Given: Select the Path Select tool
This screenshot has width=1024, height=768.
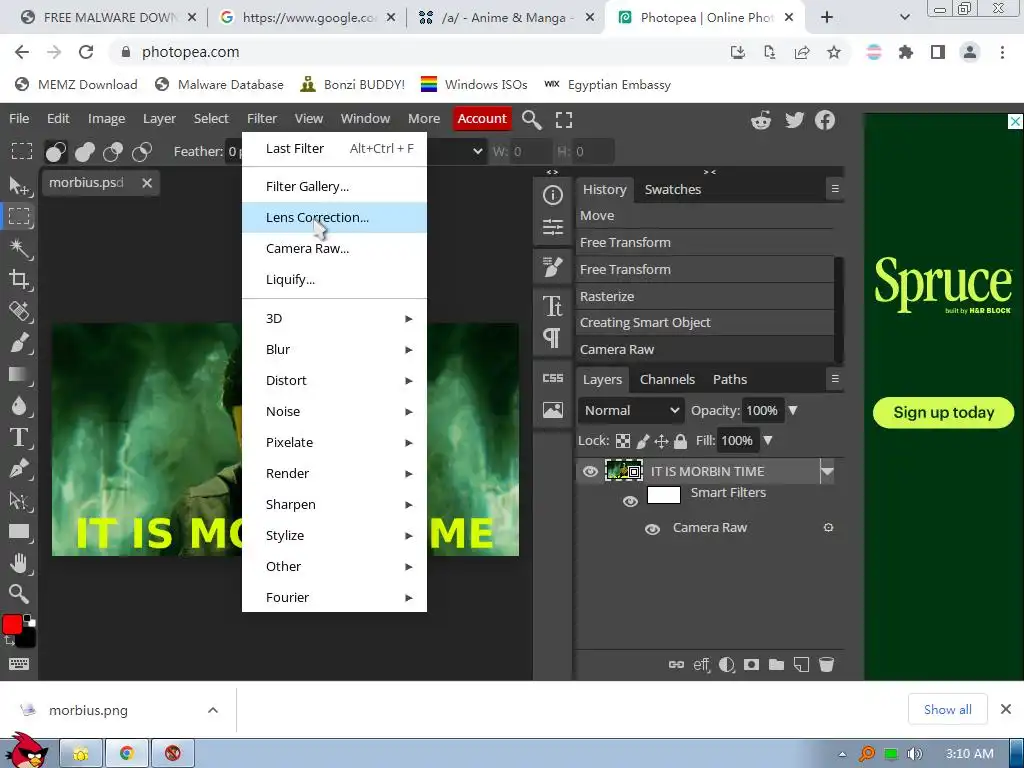Looking at the screenshot, I should [19, 500].
